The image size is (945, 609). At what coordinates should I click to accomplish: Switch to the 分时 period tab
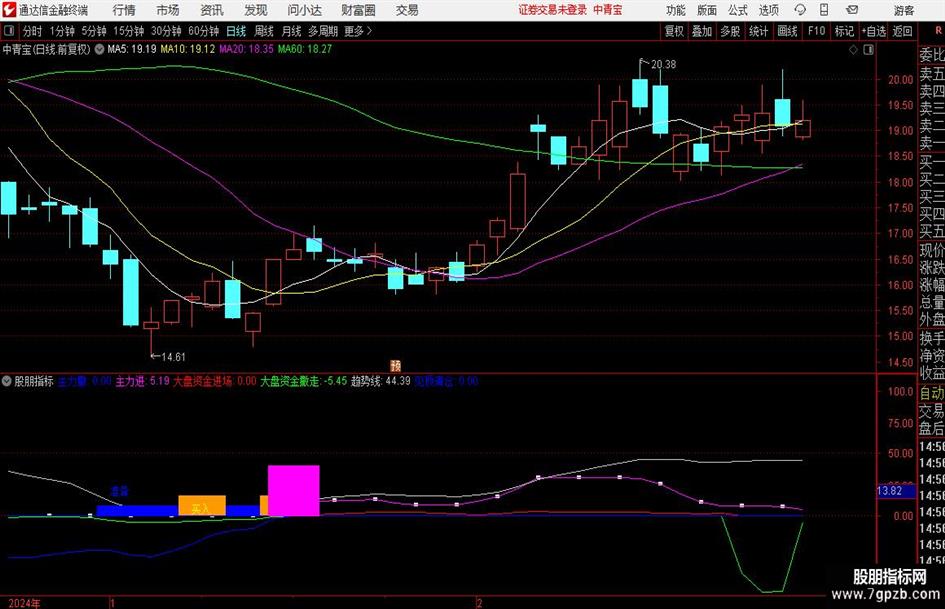33,31
